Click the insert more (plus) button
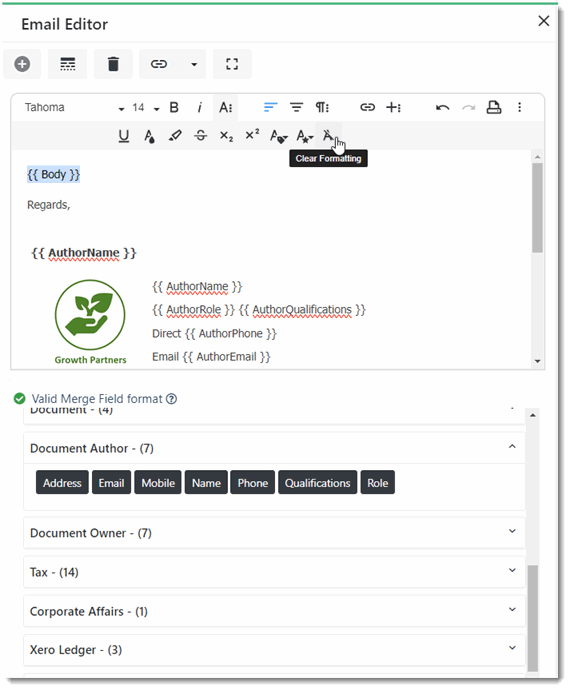 click(393, 107)
